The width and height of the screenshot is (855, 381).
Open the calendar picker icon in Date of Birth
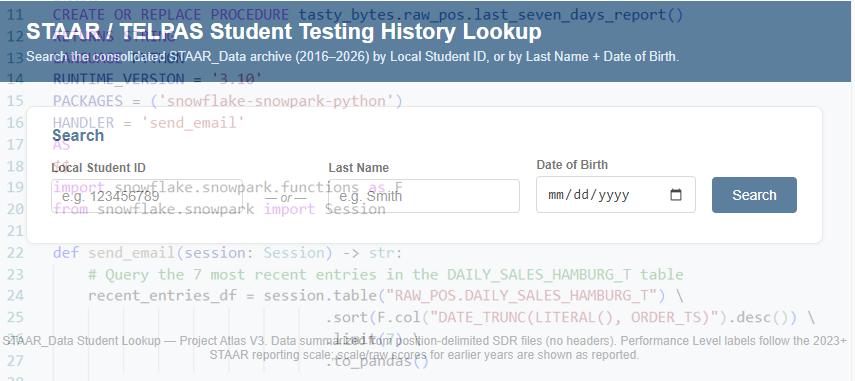676,195
